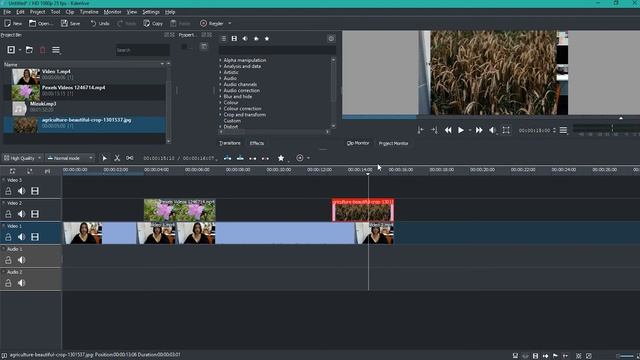Image resolution: width=640 pixels, height=360 pixels.
Task: Open the Render button dropdown arrow
Action: pos(229,23)
